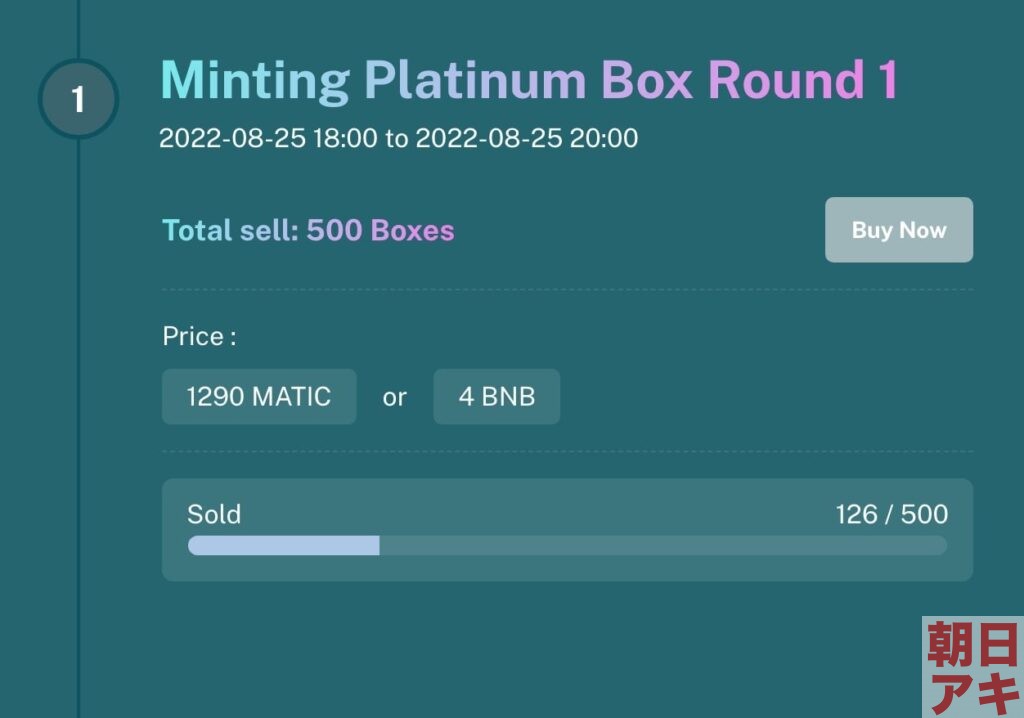Click the word "or" between prices
This screenshot has height=718, width=1024.
(394, 397)
